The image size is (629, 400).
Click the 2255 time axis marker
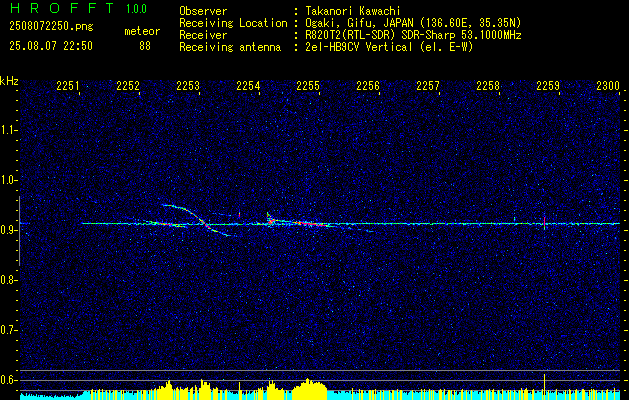coord(308,86)
